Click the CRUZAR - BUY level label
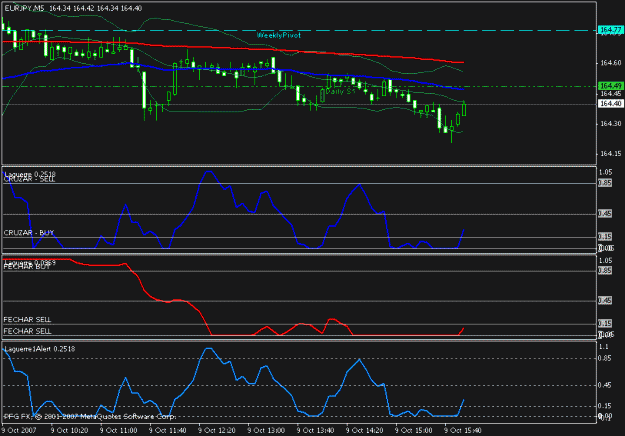This screenshot has height=436, width=625. pyautogui.click(x=29, y=233)
